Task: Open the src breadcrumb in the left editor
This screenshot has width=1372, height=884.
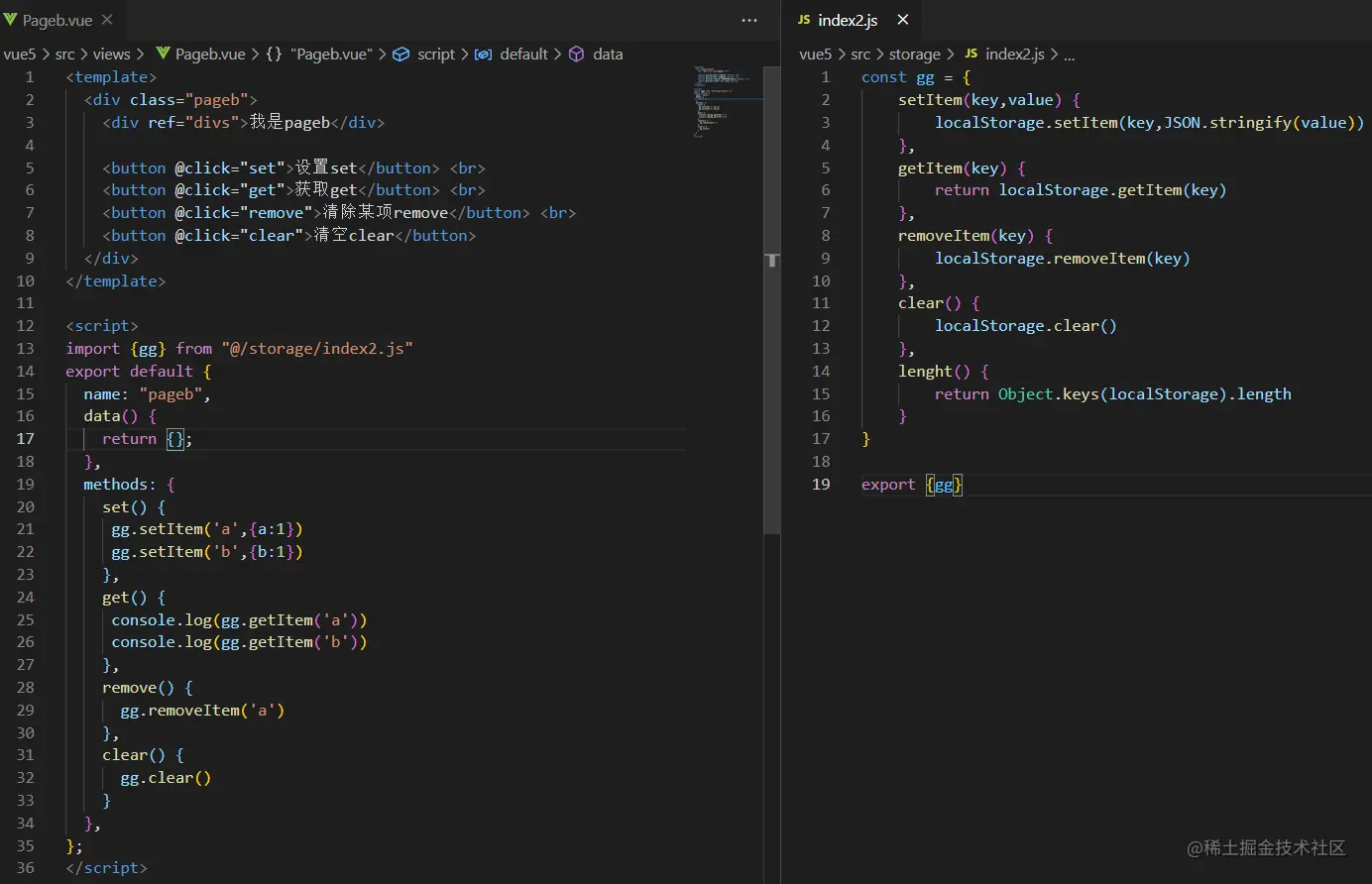Action: (x=65, y=55)
